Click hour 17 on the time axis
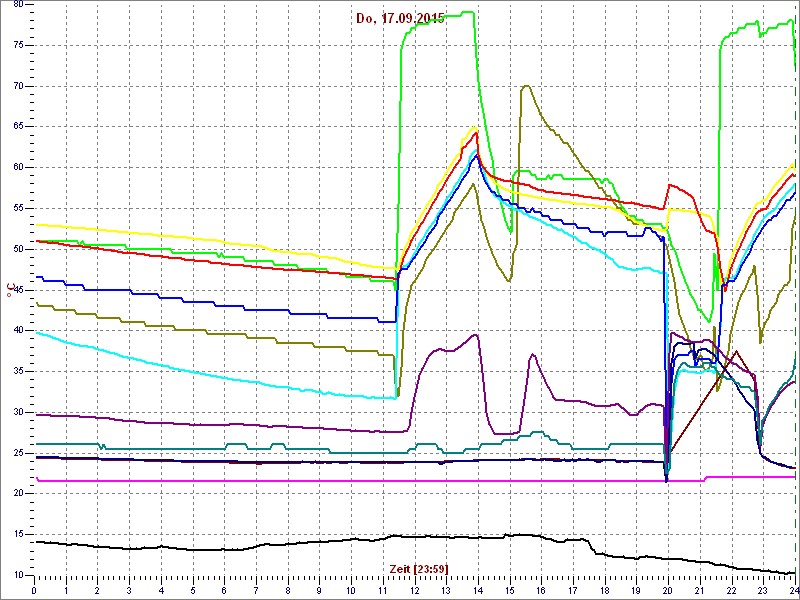 pyautogui.click(x=573, y=591)
